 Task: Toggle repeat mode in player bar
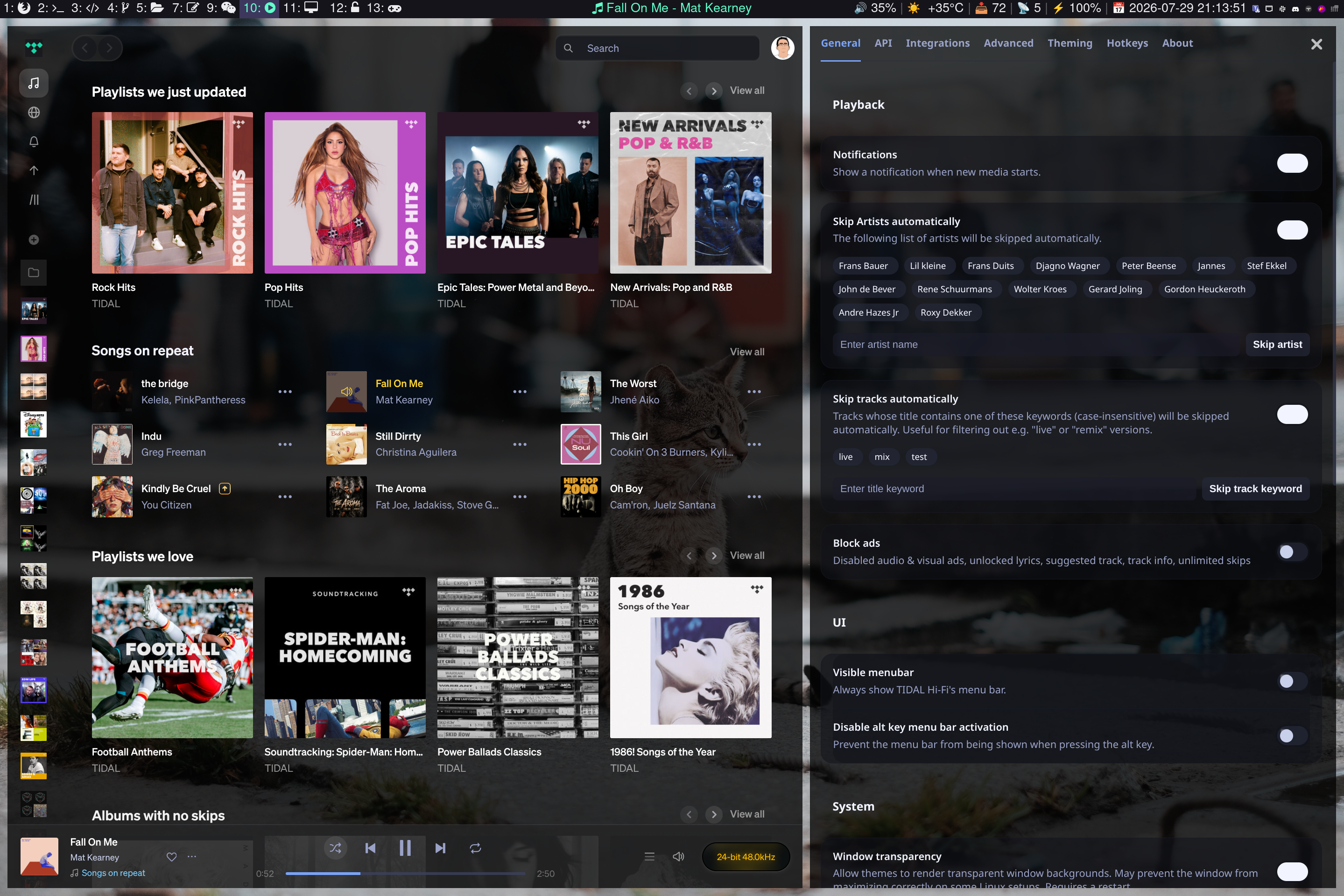pyautogui.click(x=475, y=848)
